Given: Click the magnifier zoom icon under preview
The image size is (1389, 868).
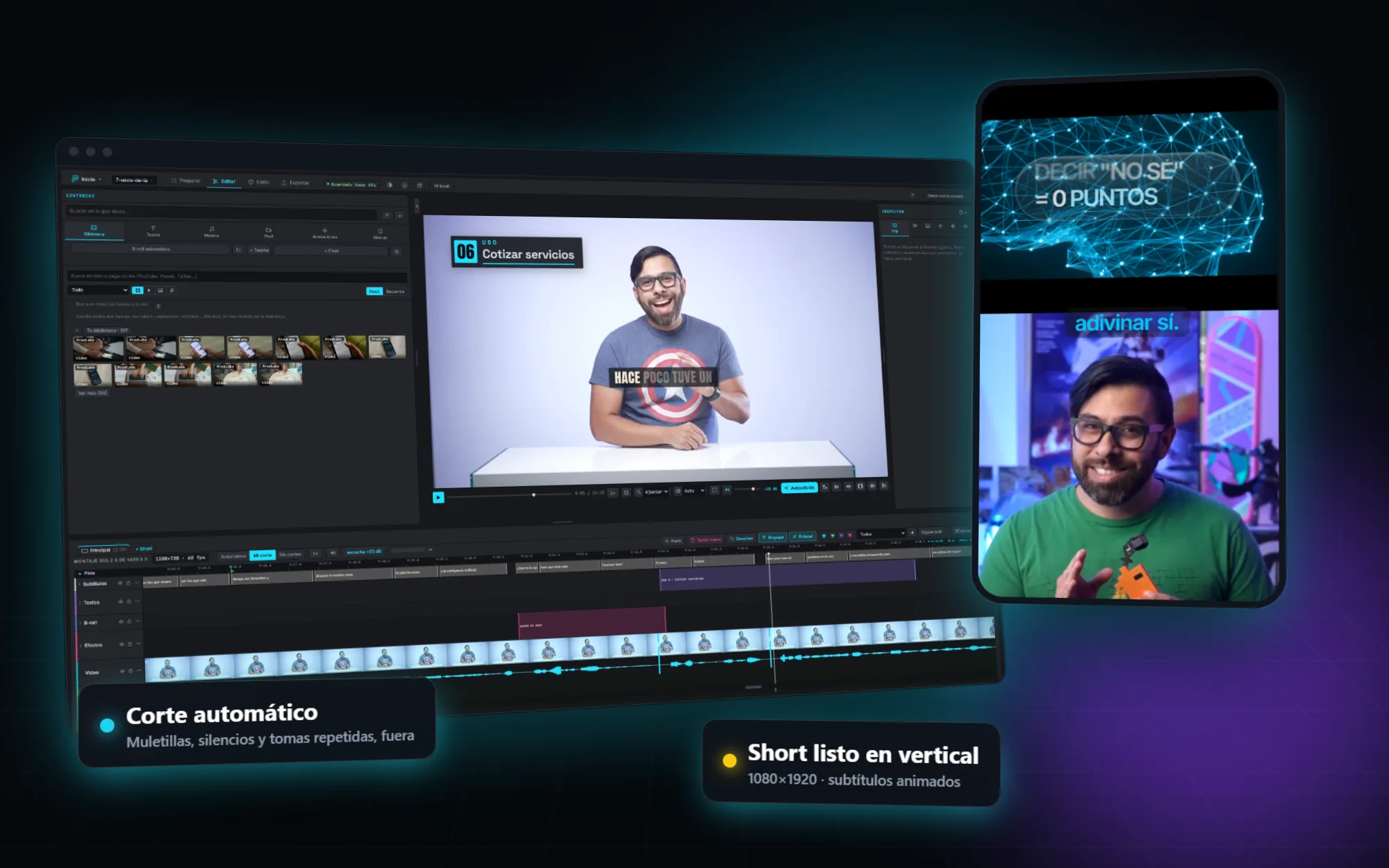Looking at the screenshot, I should 638,492.
